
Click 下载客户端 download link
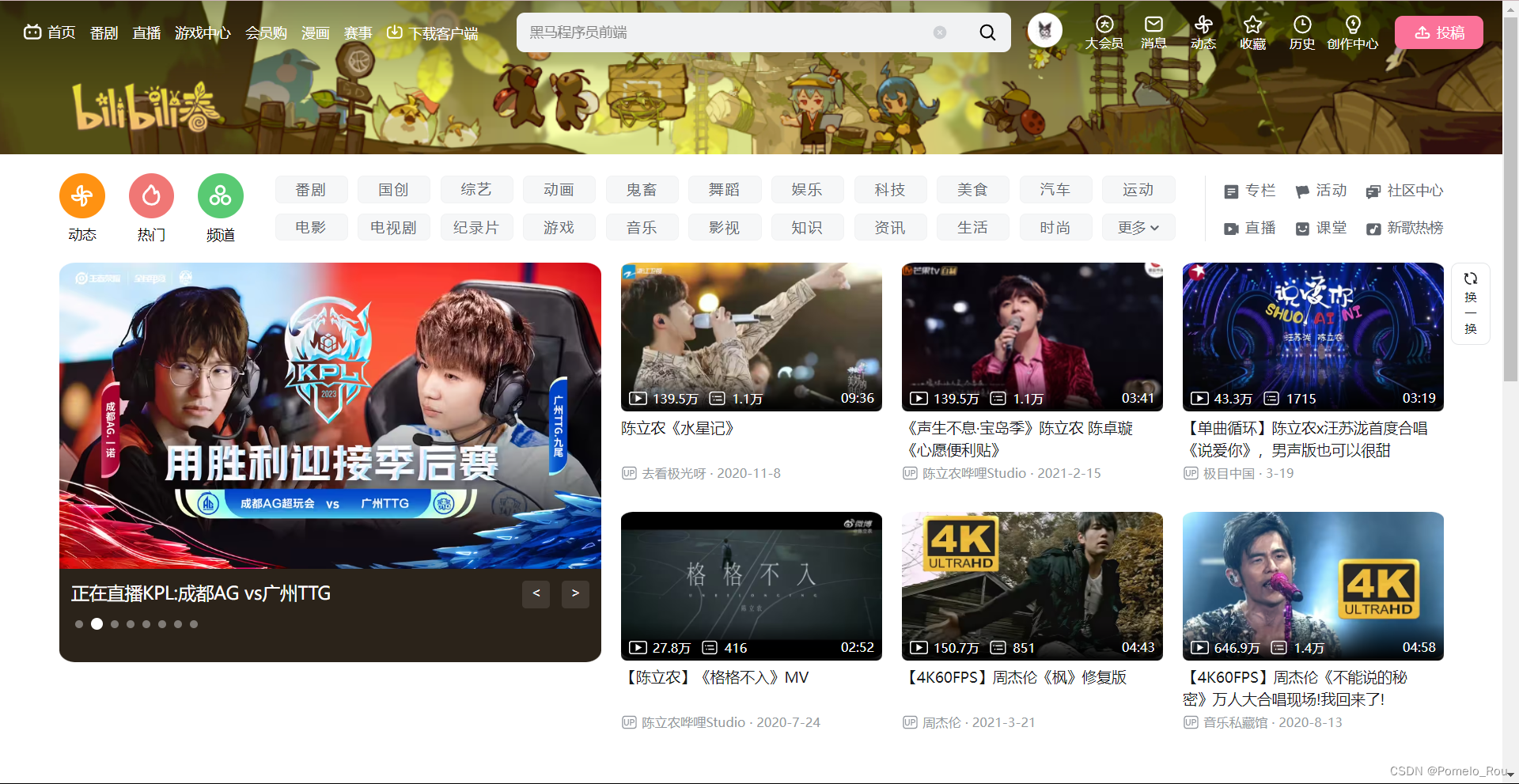tap(433, 32)
